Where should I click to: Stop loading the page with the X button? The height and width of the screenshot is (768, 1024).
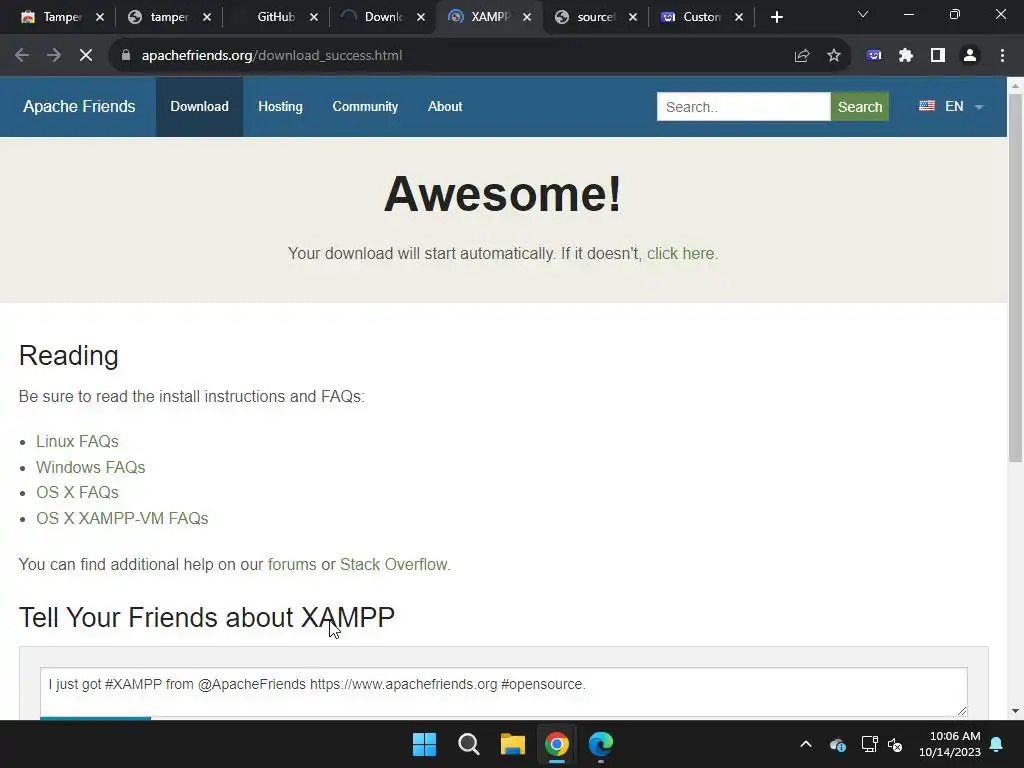86,56
